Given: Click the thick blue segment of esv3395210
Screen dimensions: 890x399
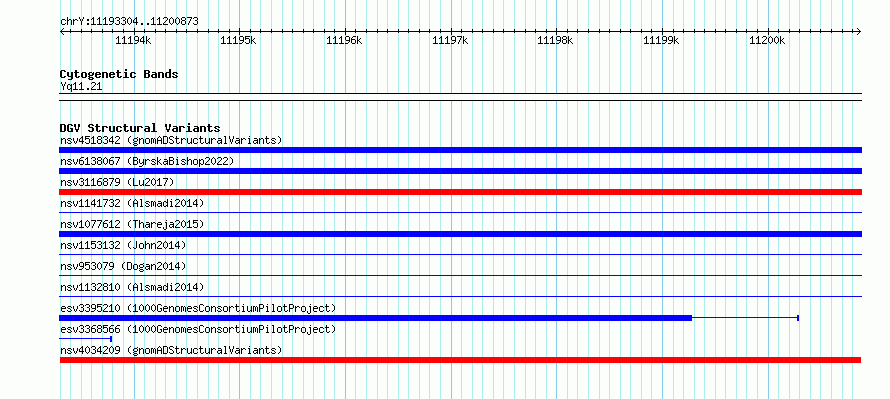Looking at the screenshot, I should 375,318.
